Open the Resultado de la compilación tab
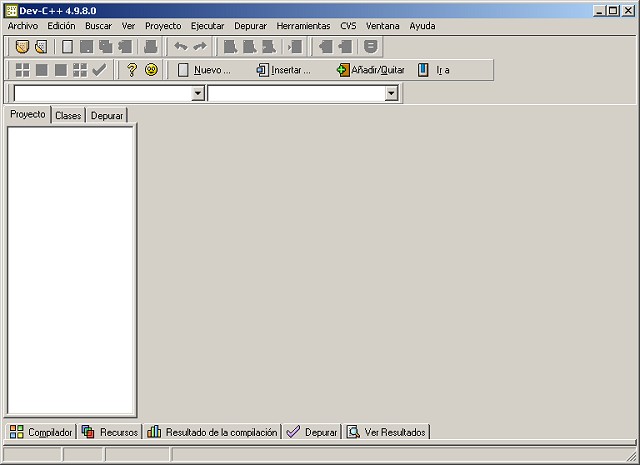The height and width of the screenshot is (465, 640). click(212, 432)
